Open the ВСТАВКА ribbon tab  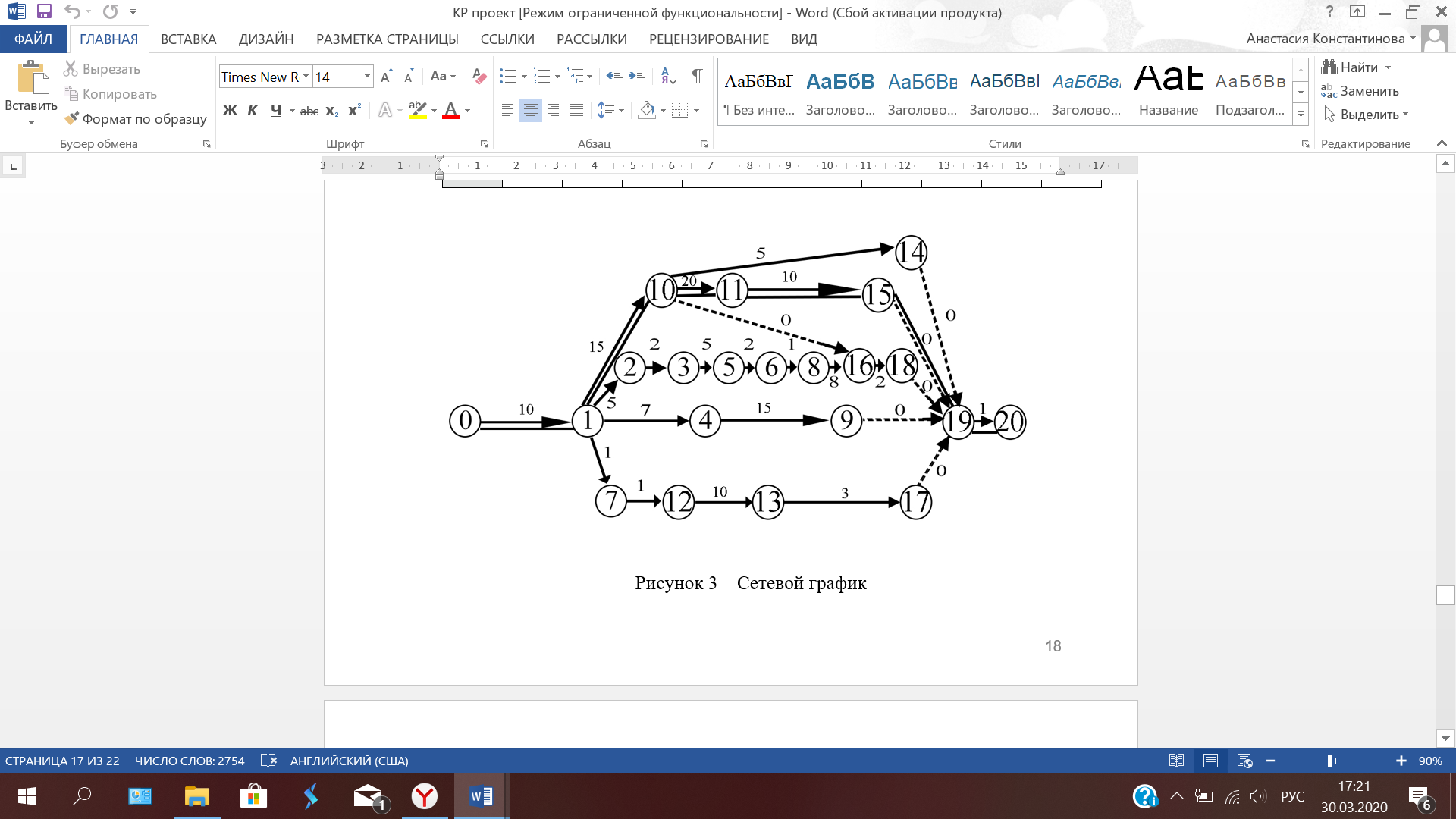click(x=188, y=39)
